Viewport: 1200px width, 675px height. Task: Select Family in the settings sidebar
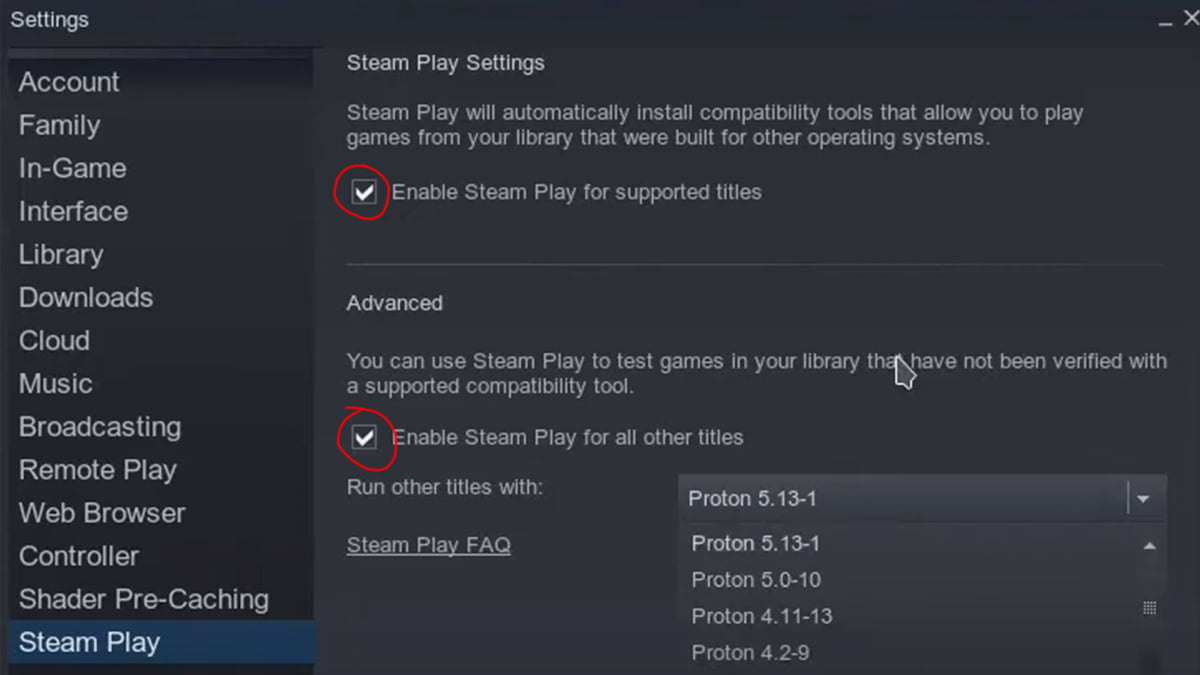pos(59,125)
